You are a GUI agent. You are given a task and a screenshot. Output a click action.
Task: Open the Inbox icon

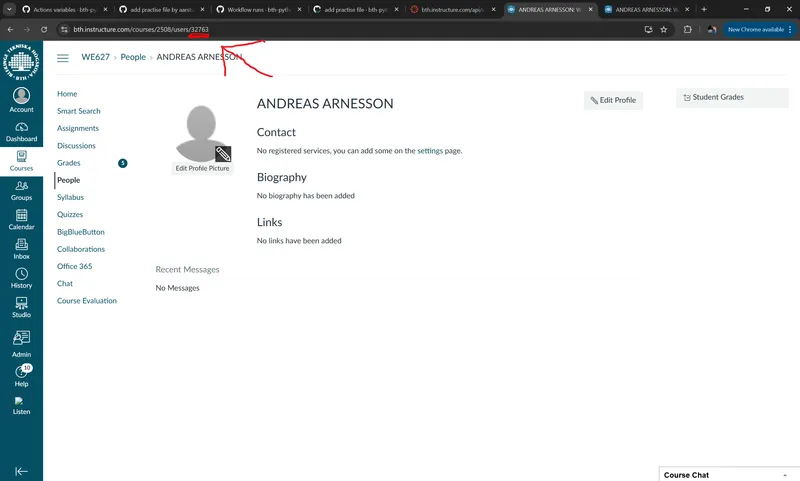point(21,248)
